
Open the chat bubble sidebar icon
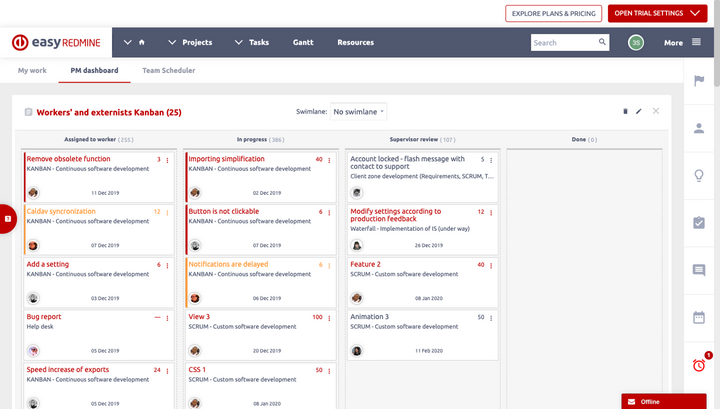pos(699,270)
